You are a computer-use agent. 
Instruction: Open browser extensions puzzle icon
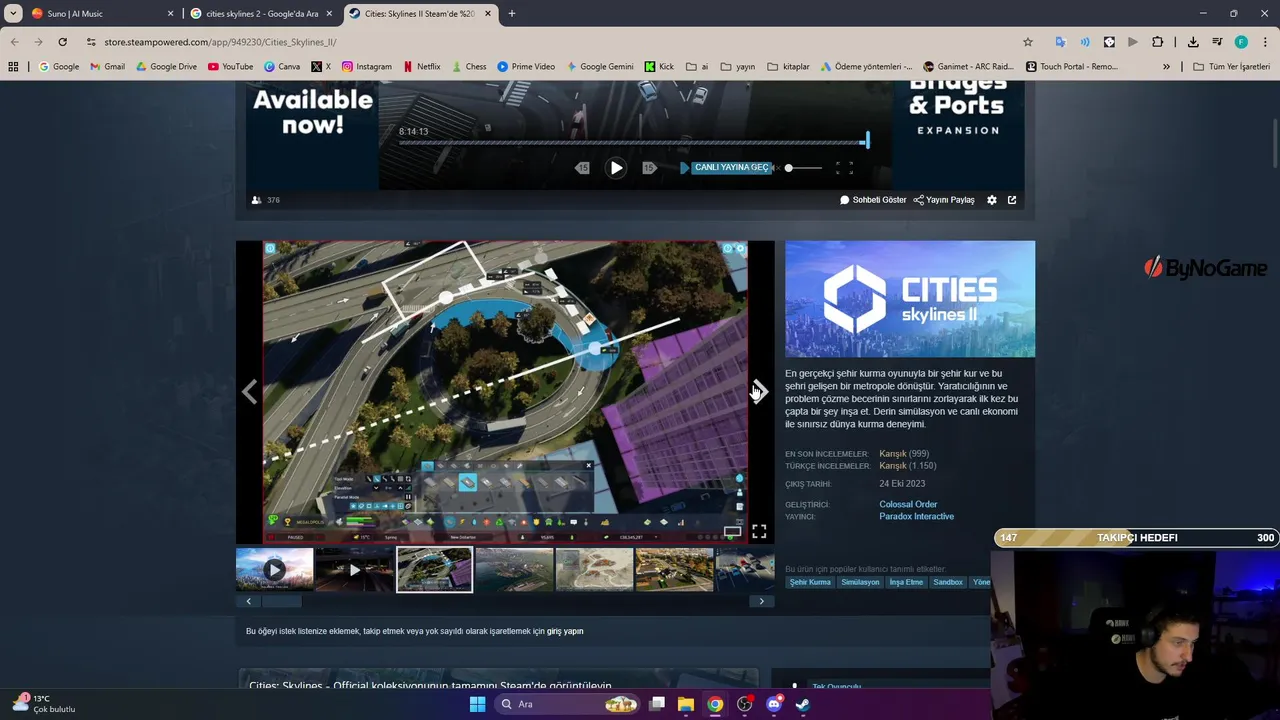coord(1157,42)
